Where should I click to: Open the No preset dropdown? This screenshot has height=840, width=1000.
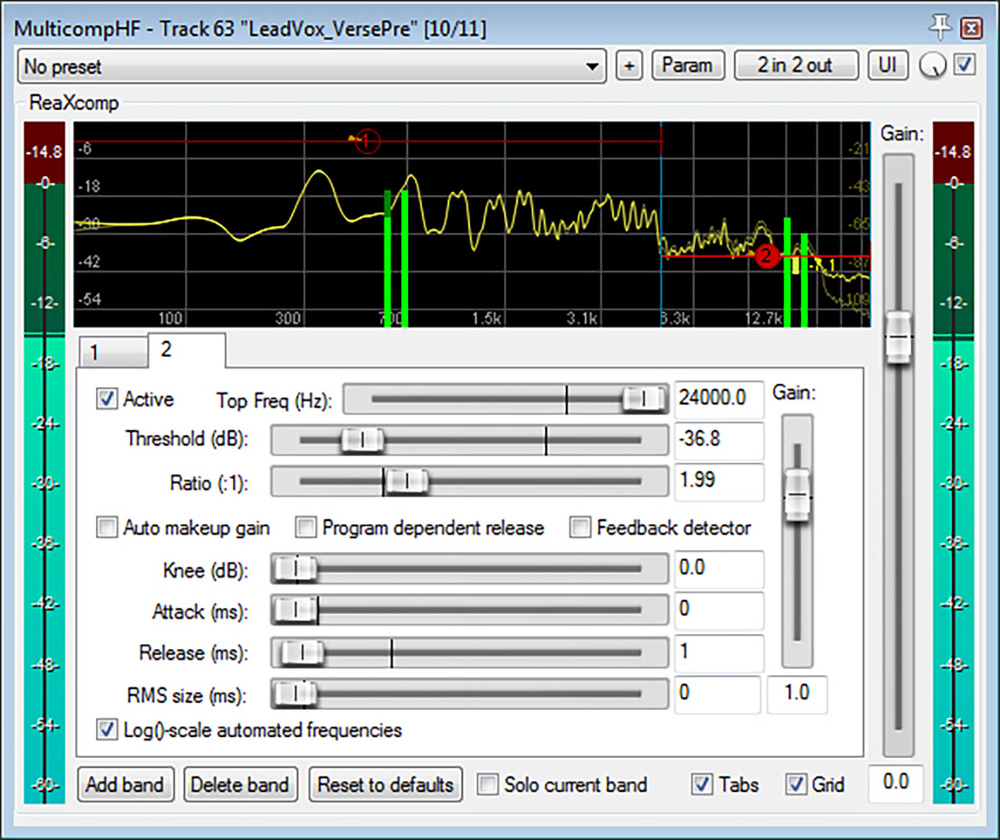312,67
